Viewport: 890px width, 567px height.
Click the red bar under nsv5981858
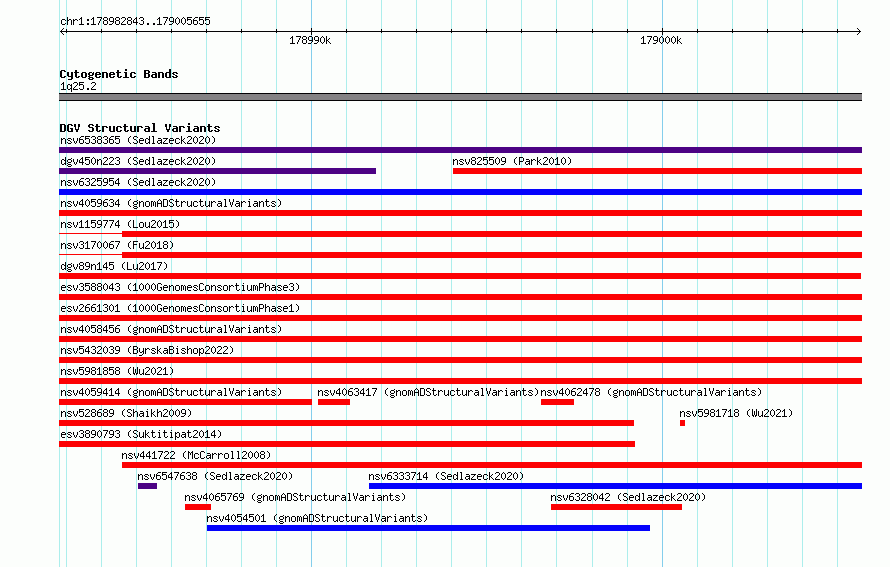coord(460,381)
